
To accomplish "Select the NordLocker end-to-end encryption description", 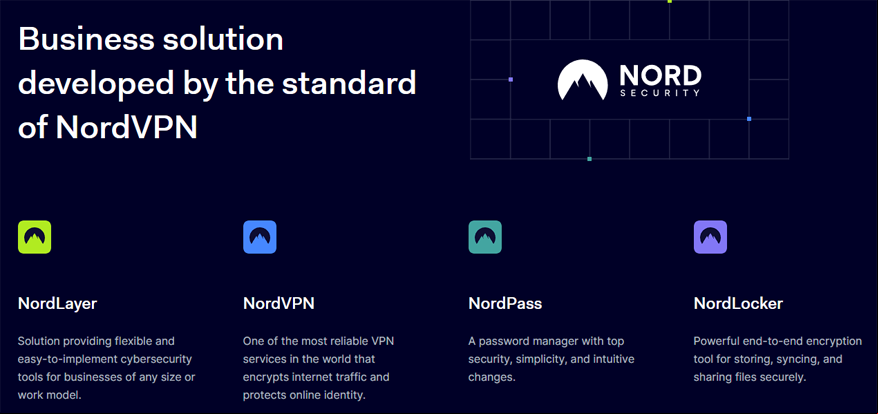I will [778, 359].
